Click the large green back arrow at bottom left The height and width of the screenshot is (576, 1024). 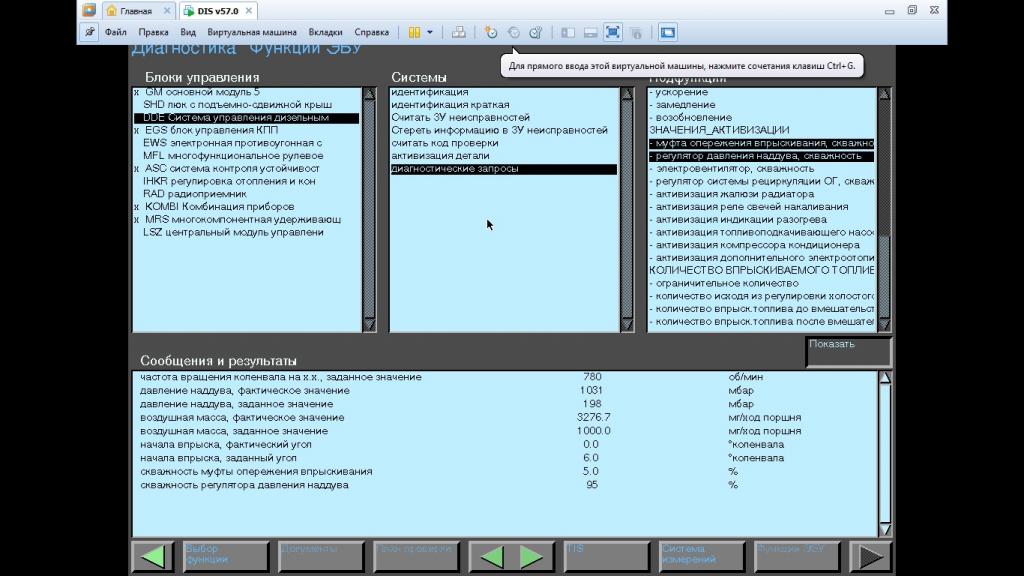[x=153, y=556]
